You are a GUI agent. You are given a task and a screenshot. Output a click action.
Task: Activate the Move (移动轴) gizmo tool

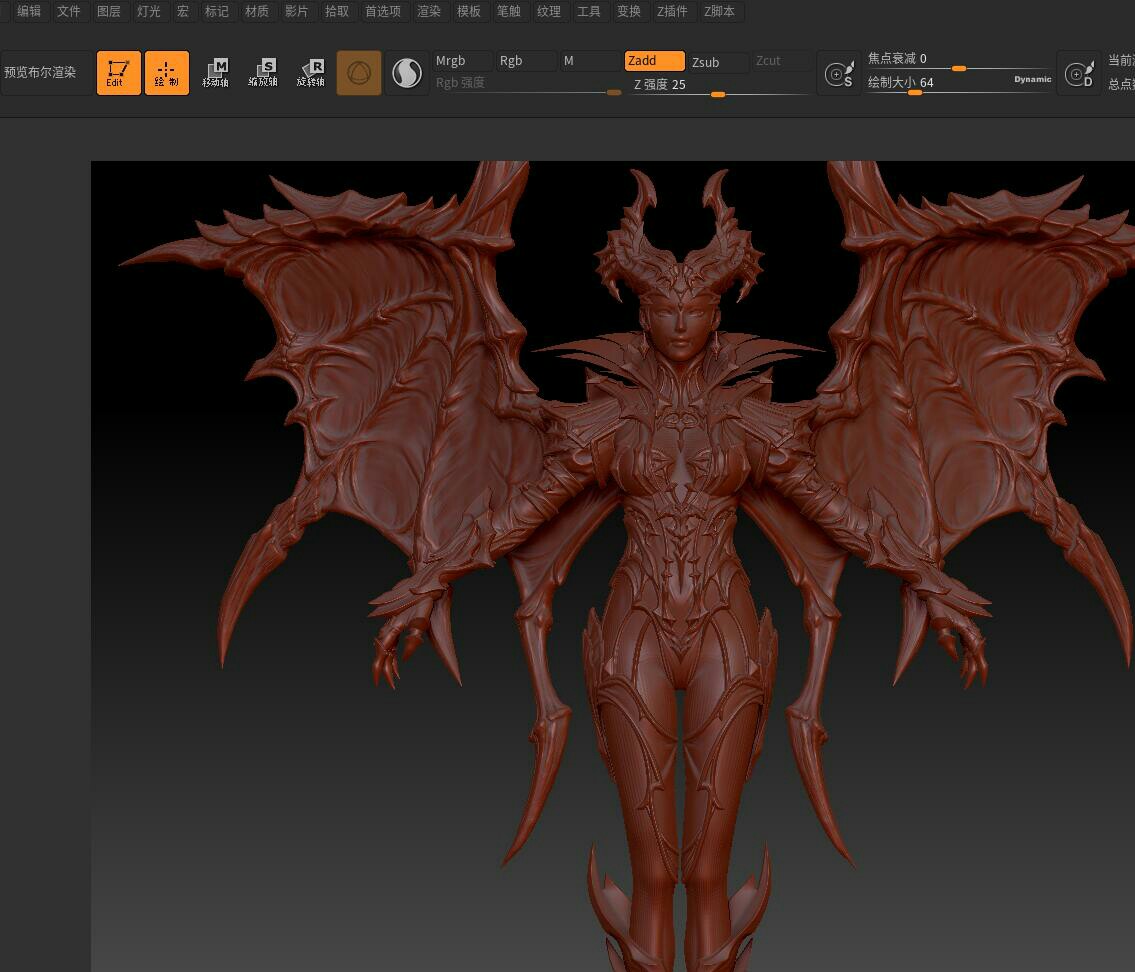(215, 73)
